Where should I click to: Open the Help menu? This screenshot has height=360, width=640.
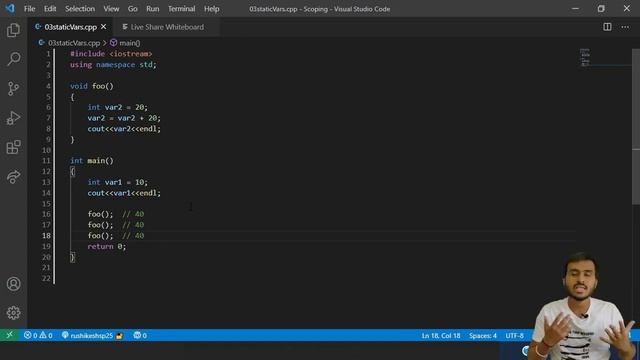point(211,9)
